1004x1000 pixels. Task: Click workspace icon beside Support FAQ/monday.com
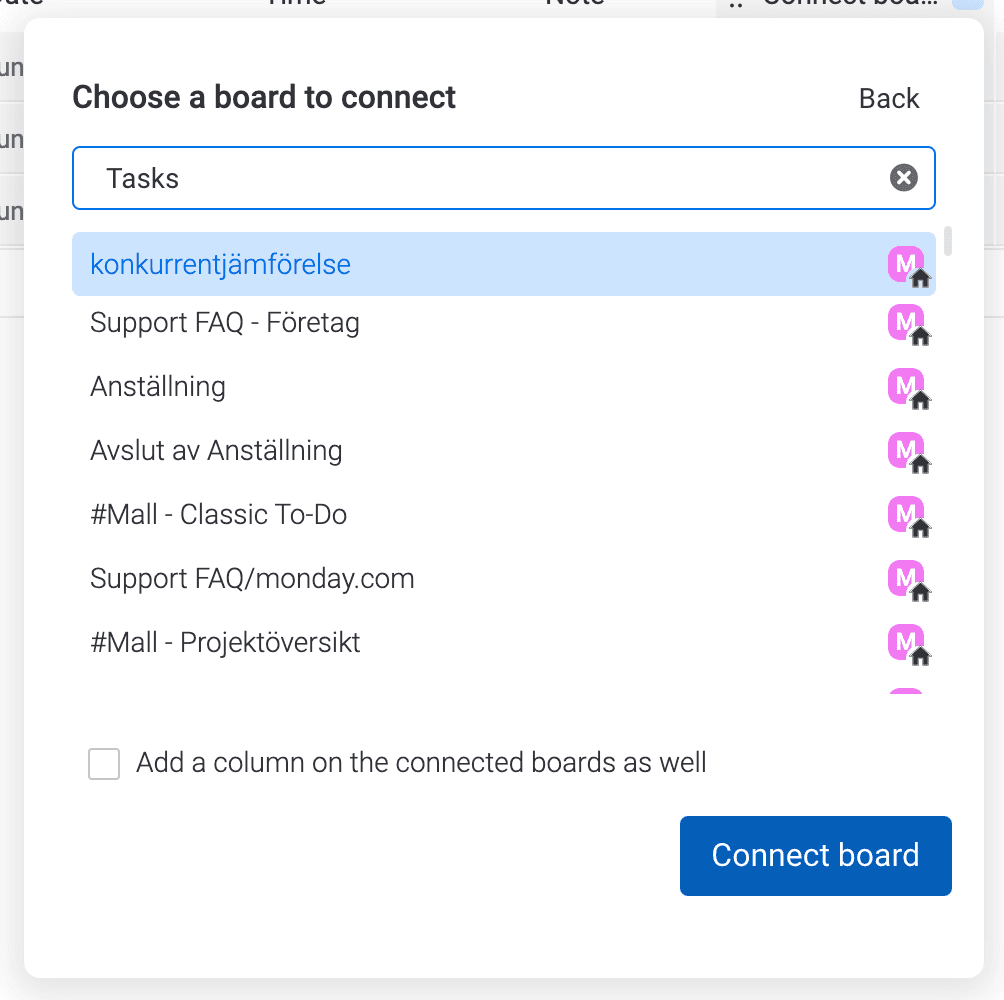pos(909,581)
